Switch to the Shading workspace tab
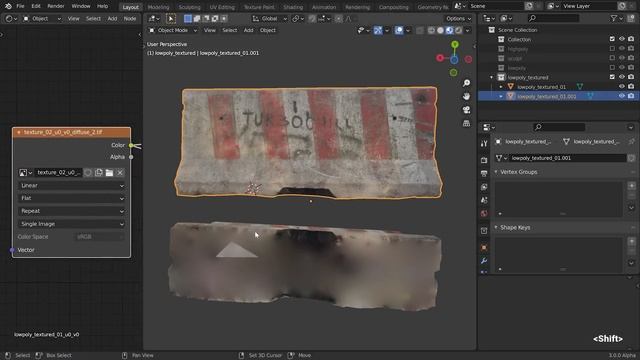The width and height of the screenshot is (640, 360). pyautogui.click(x=293, y=7)
